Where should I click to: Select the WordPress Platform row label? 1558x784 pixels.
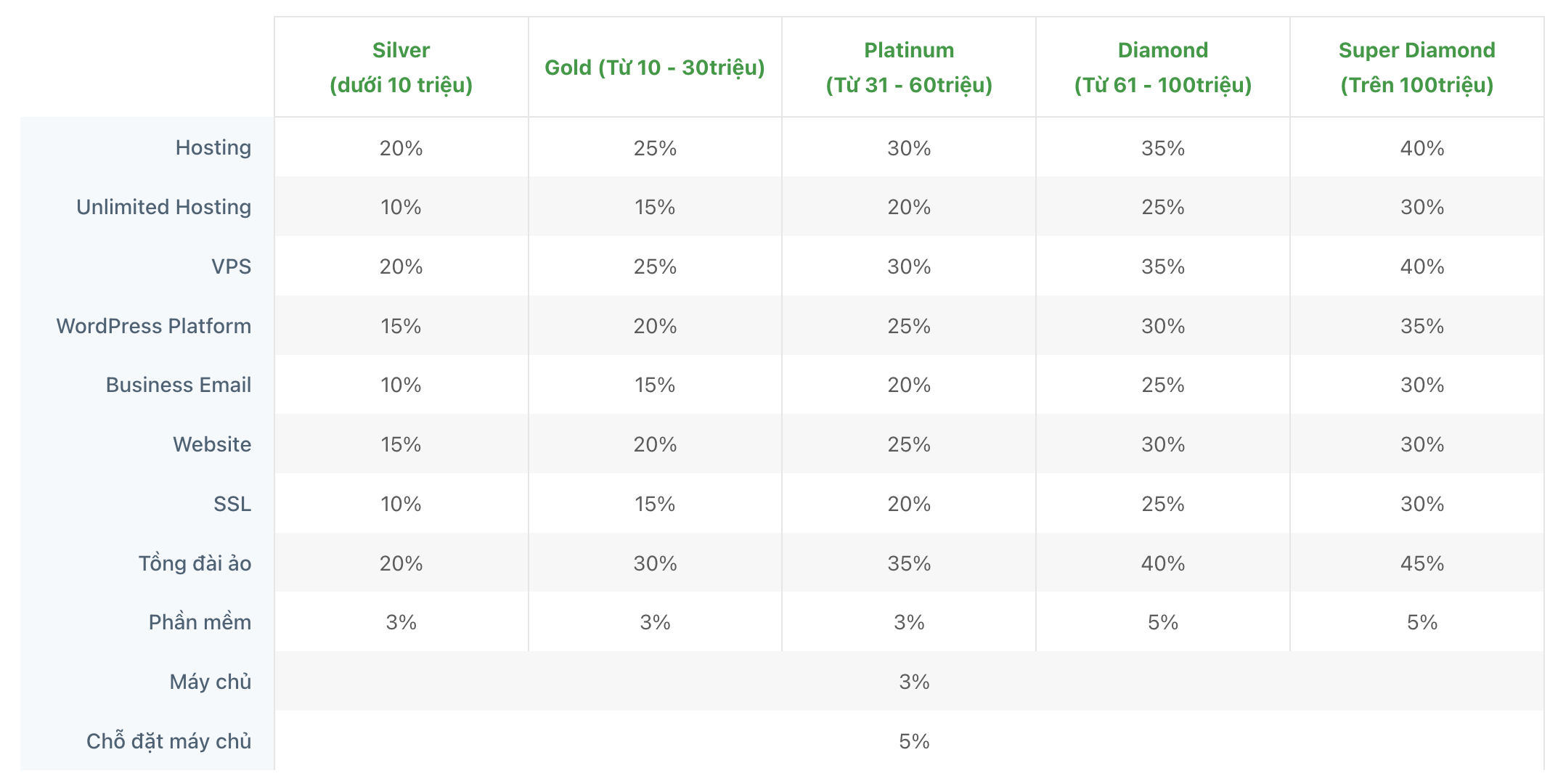point(153,326)
